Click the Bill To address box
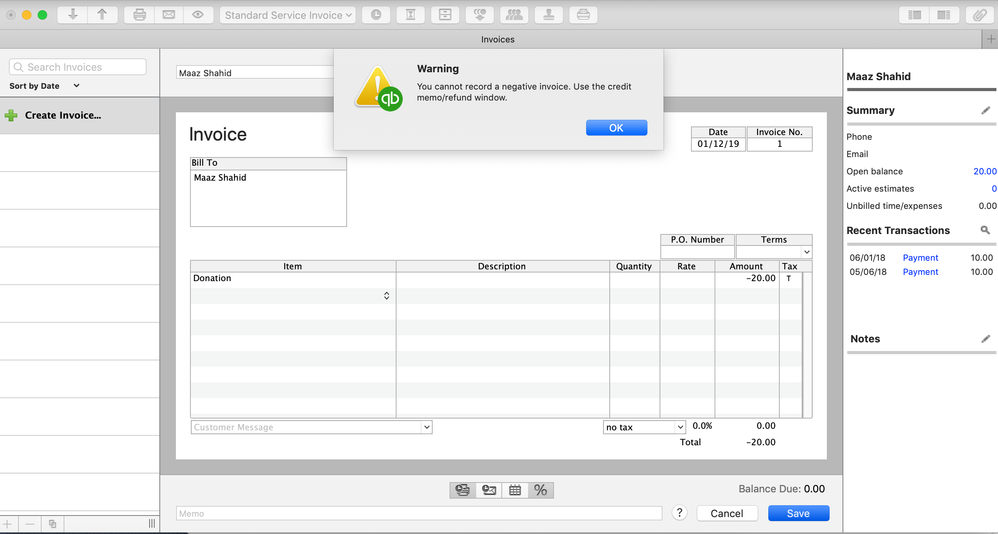 point(268,197)
